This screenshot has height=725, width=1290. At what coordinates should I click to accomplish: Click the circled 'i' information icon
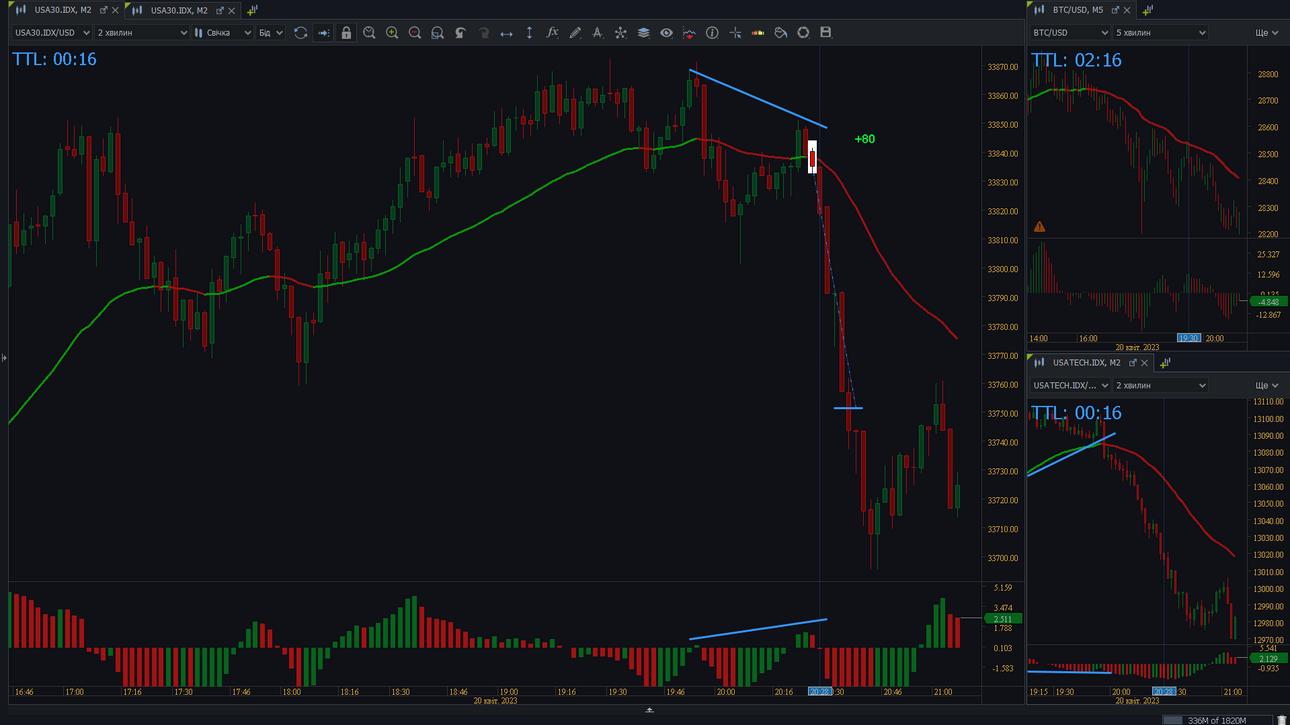click(712, 33)
